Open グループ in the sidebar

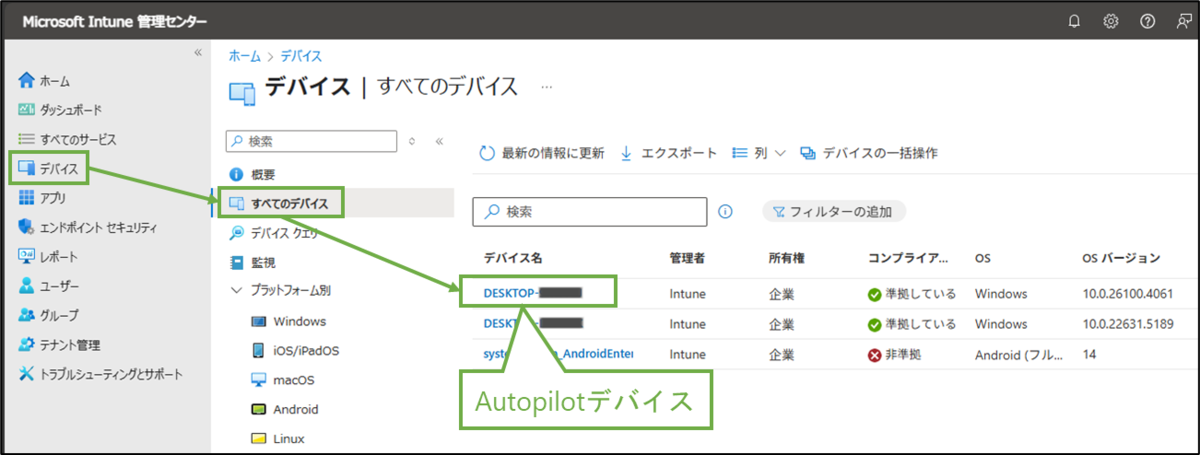(48, 315)
